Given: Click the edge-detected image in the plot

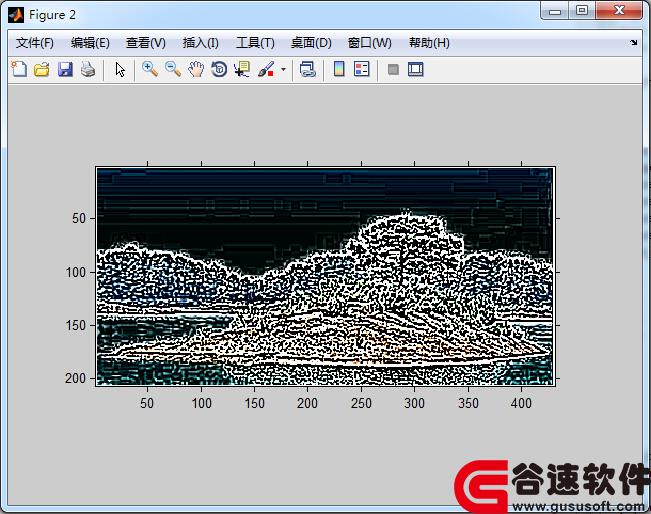Looking at the screenshot, I should [326, 277].
